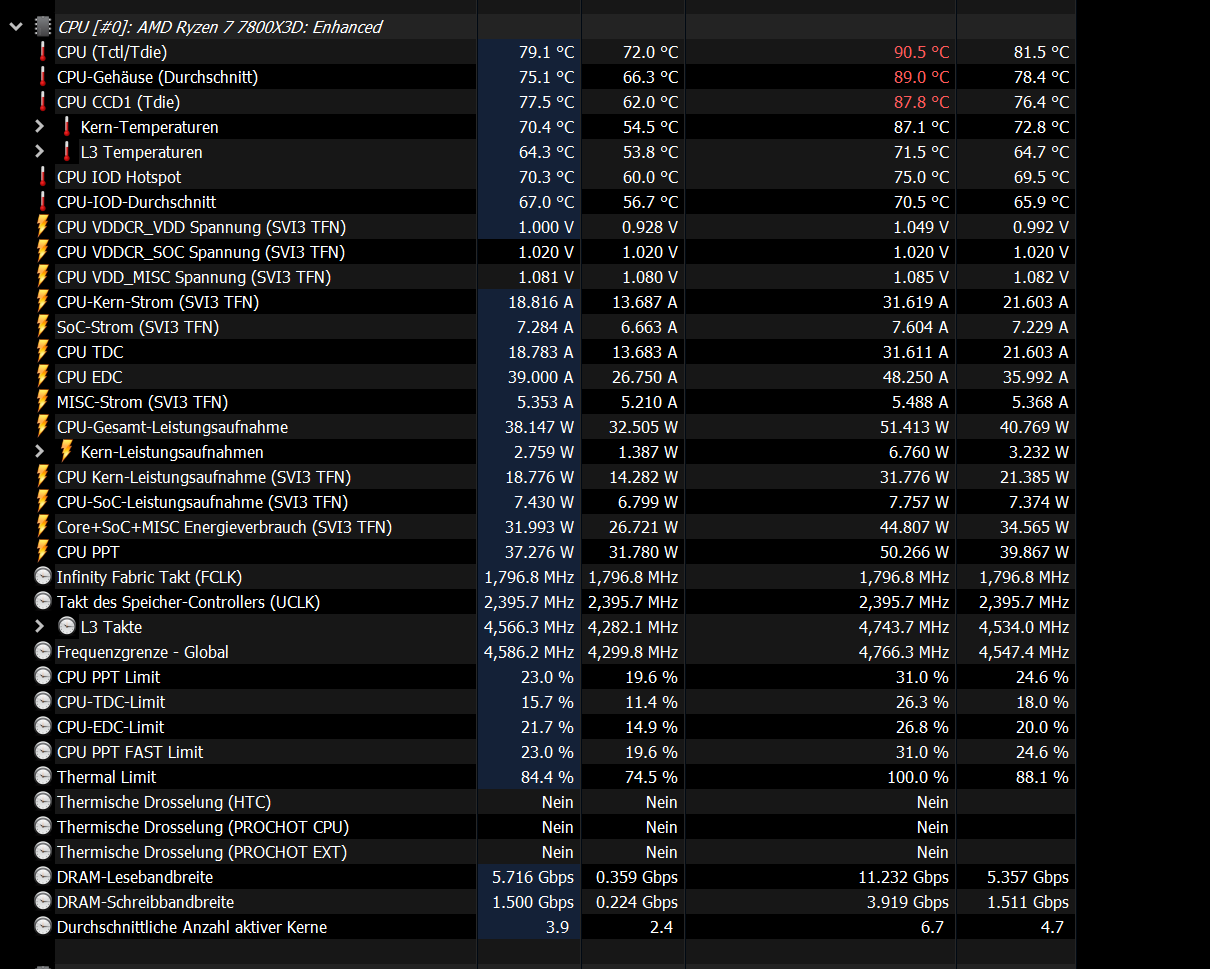Click the red 89.0 °C maximum value

click(x=921, y=77)
